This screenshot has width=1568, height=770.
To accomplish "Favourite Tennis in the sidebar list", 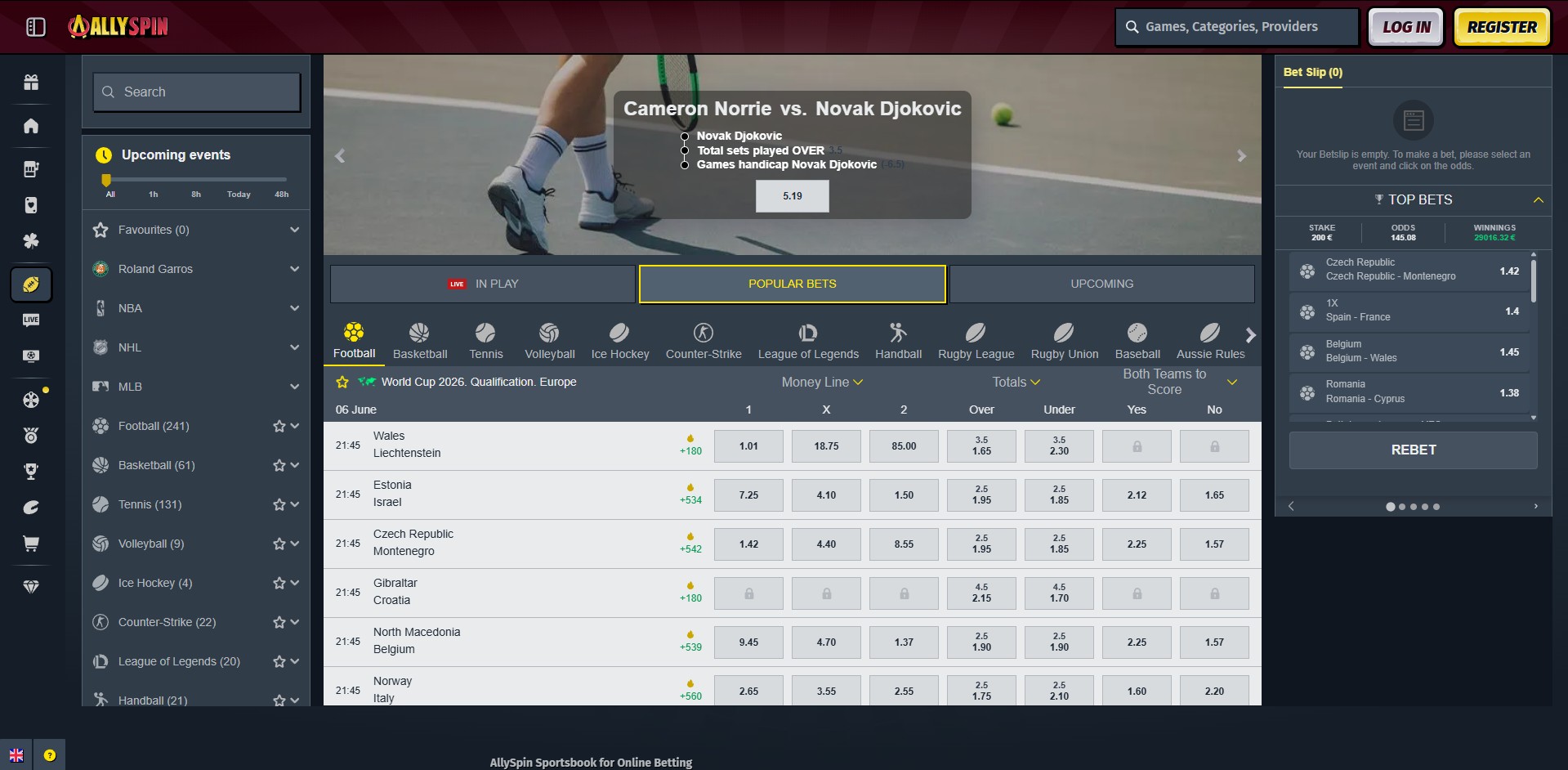I will (279, 504).
